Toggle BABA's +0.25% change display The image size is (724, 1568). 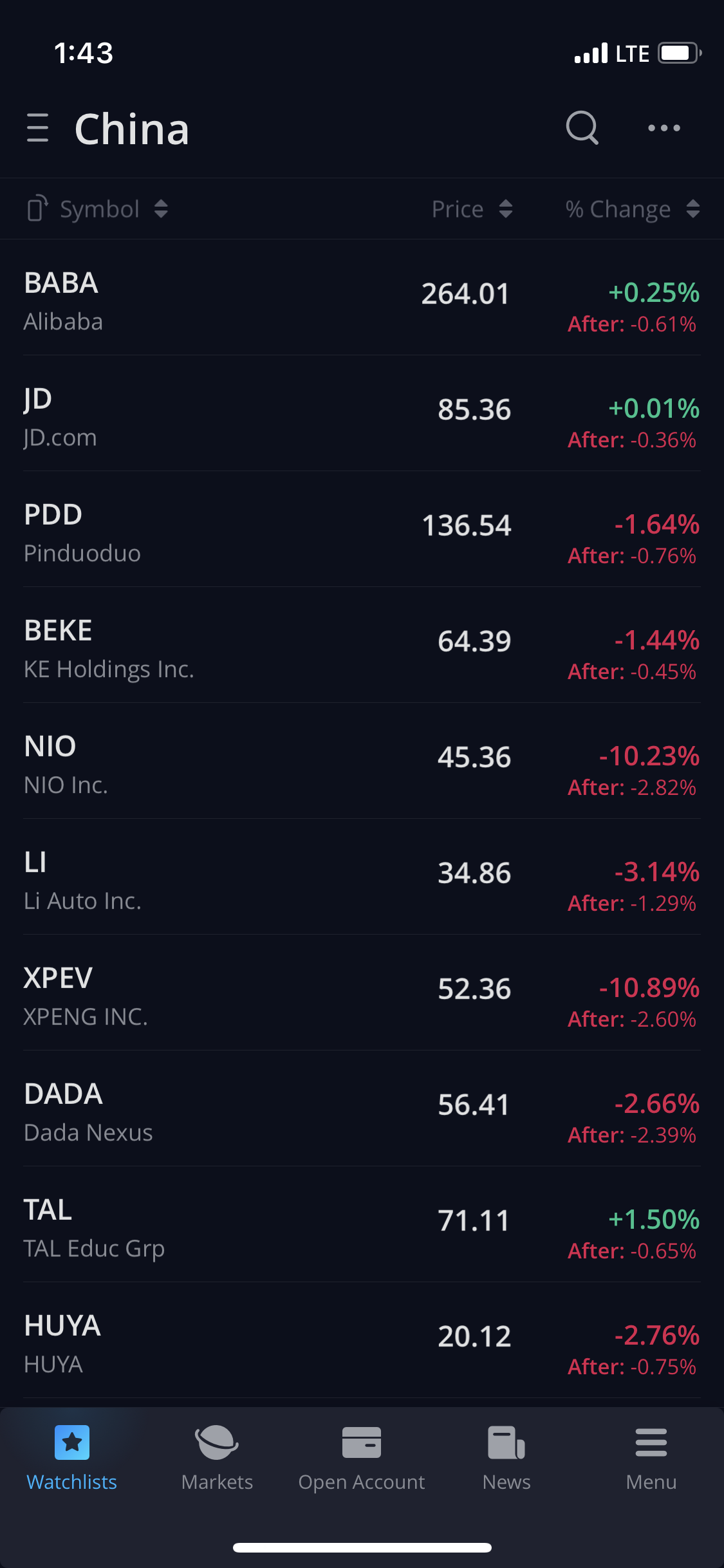654,293
